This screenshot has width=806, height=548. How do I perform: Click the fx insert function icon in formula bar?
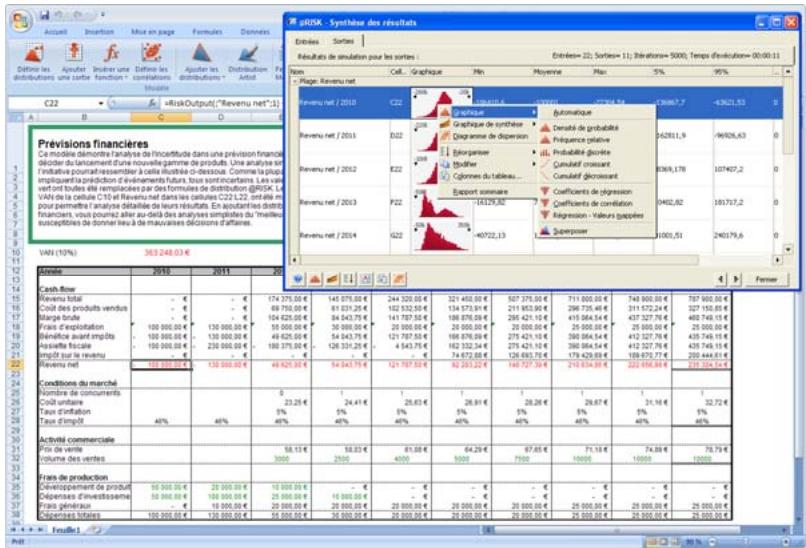click(x=151, y=102)
